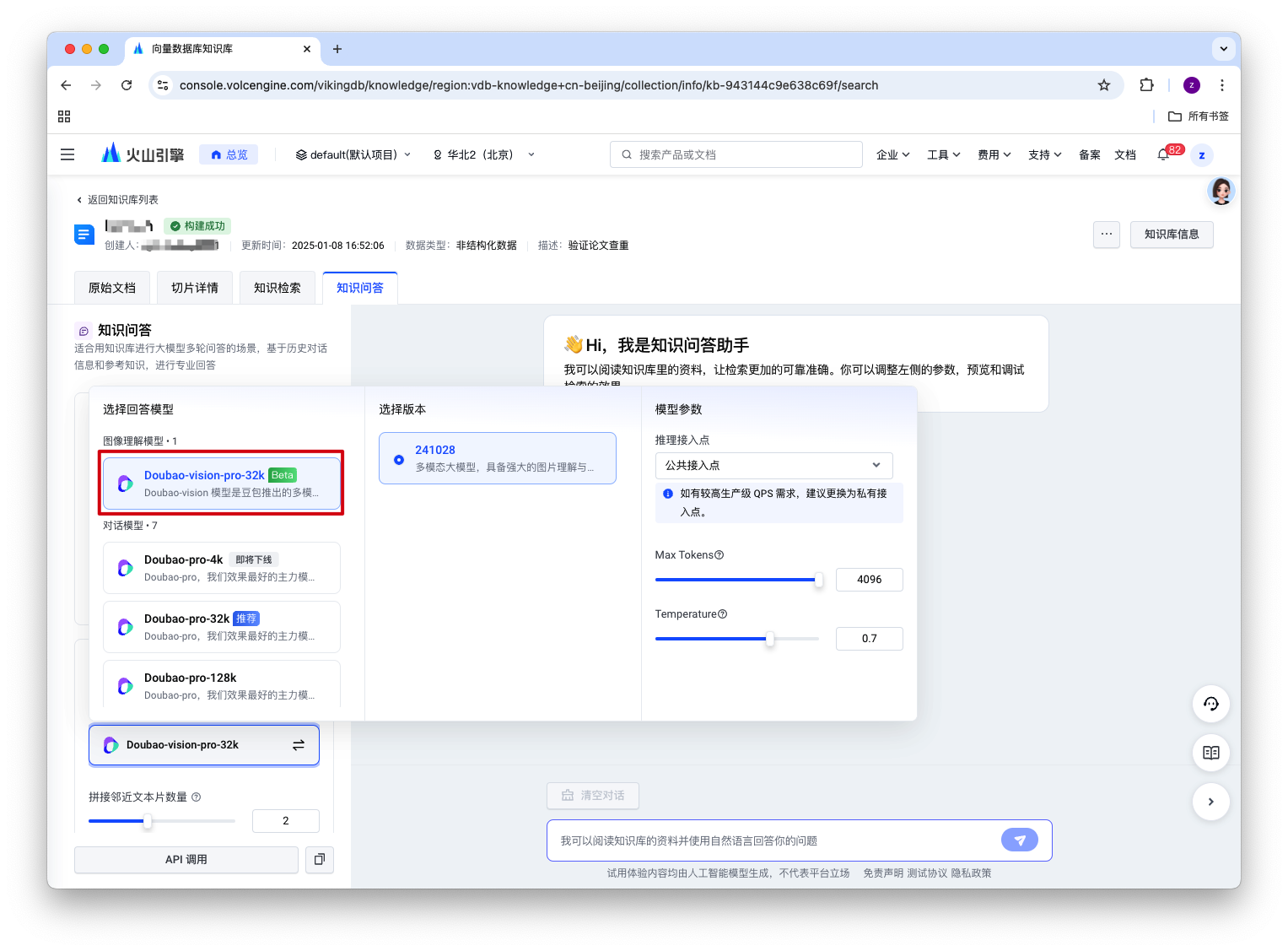The height and width of the screenshot is (951, 1288).
Task: Copy API call using the copy icon
Action: [x=320, y=859]
